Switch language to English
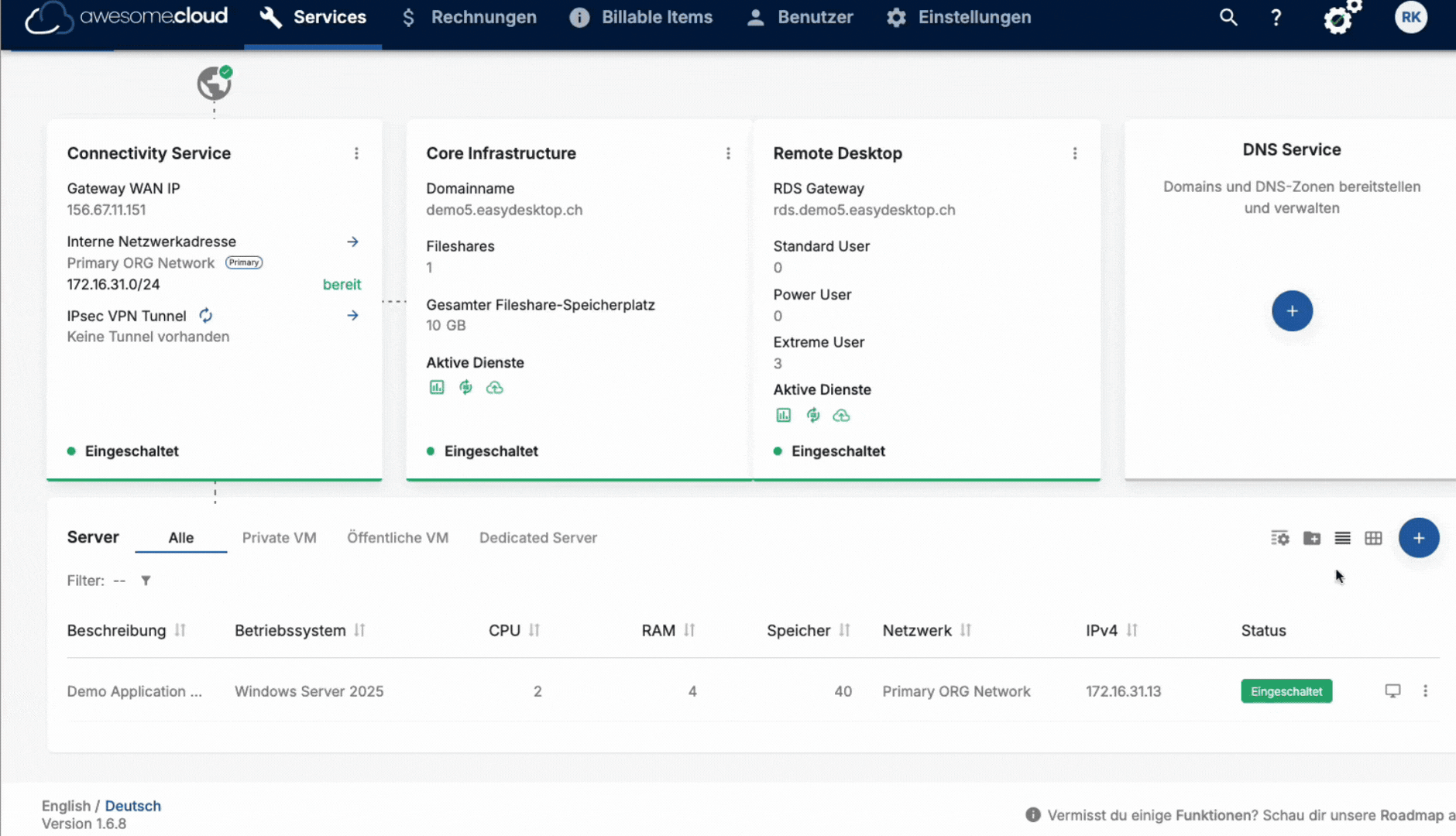The width and height of the screenshot is (1456, 836). click(x=66, y=806)
